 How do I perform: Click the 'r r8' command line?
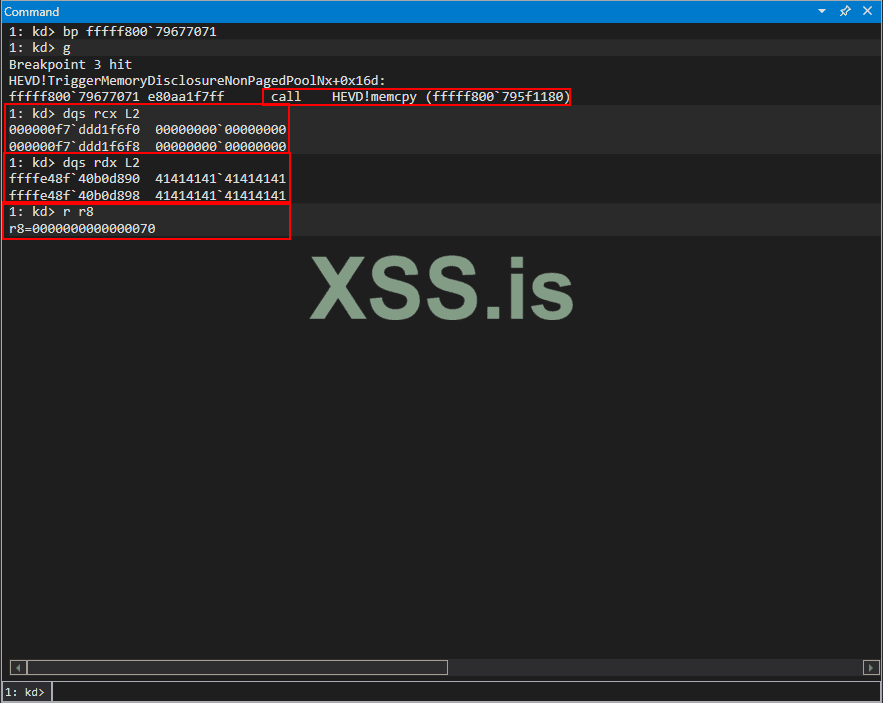coord(51,212)
